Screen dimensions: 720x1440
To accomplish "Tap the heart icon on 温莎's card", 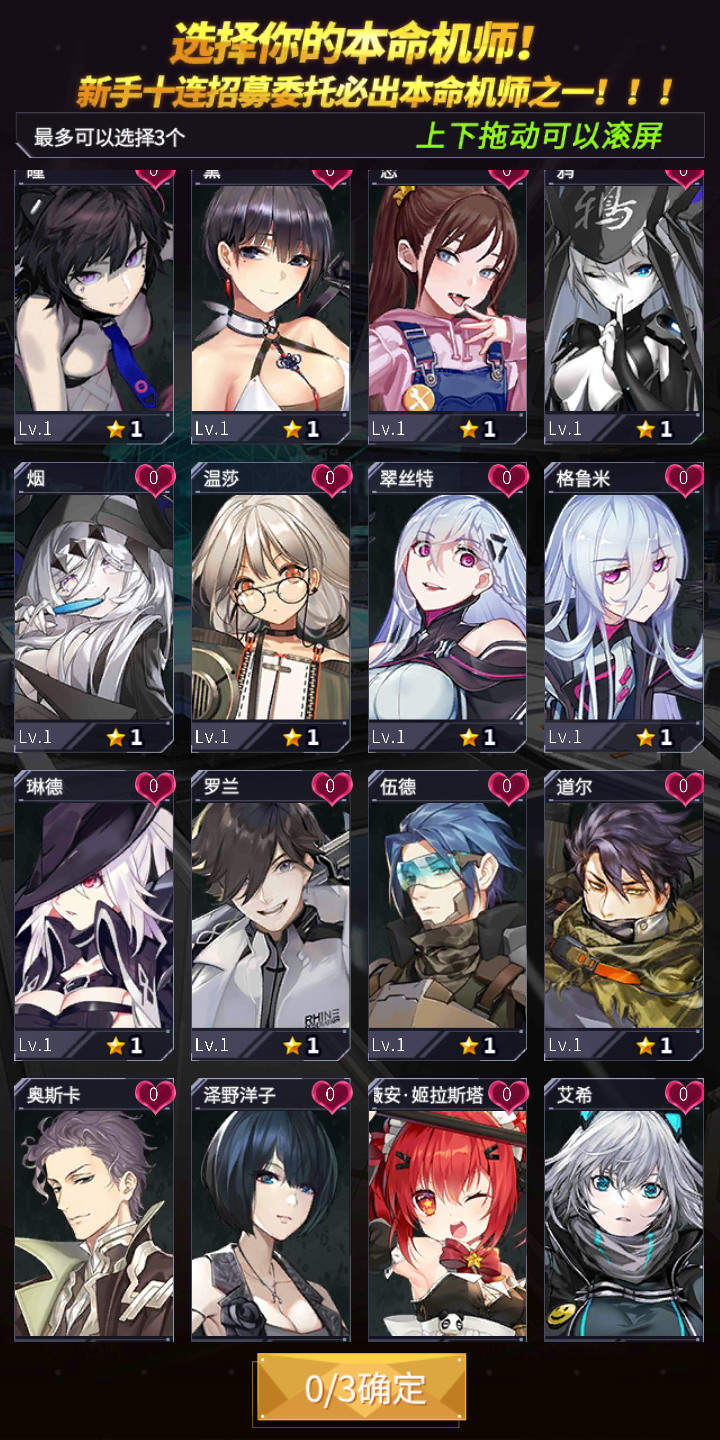I will [x=330, y=479].
